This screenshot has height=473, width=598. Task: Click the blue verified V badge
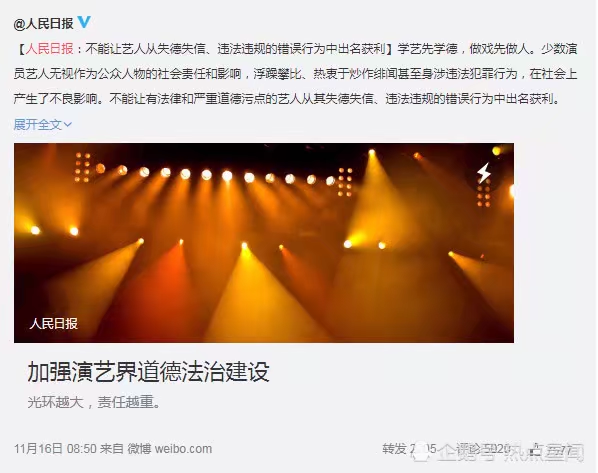tap(84, 22)
